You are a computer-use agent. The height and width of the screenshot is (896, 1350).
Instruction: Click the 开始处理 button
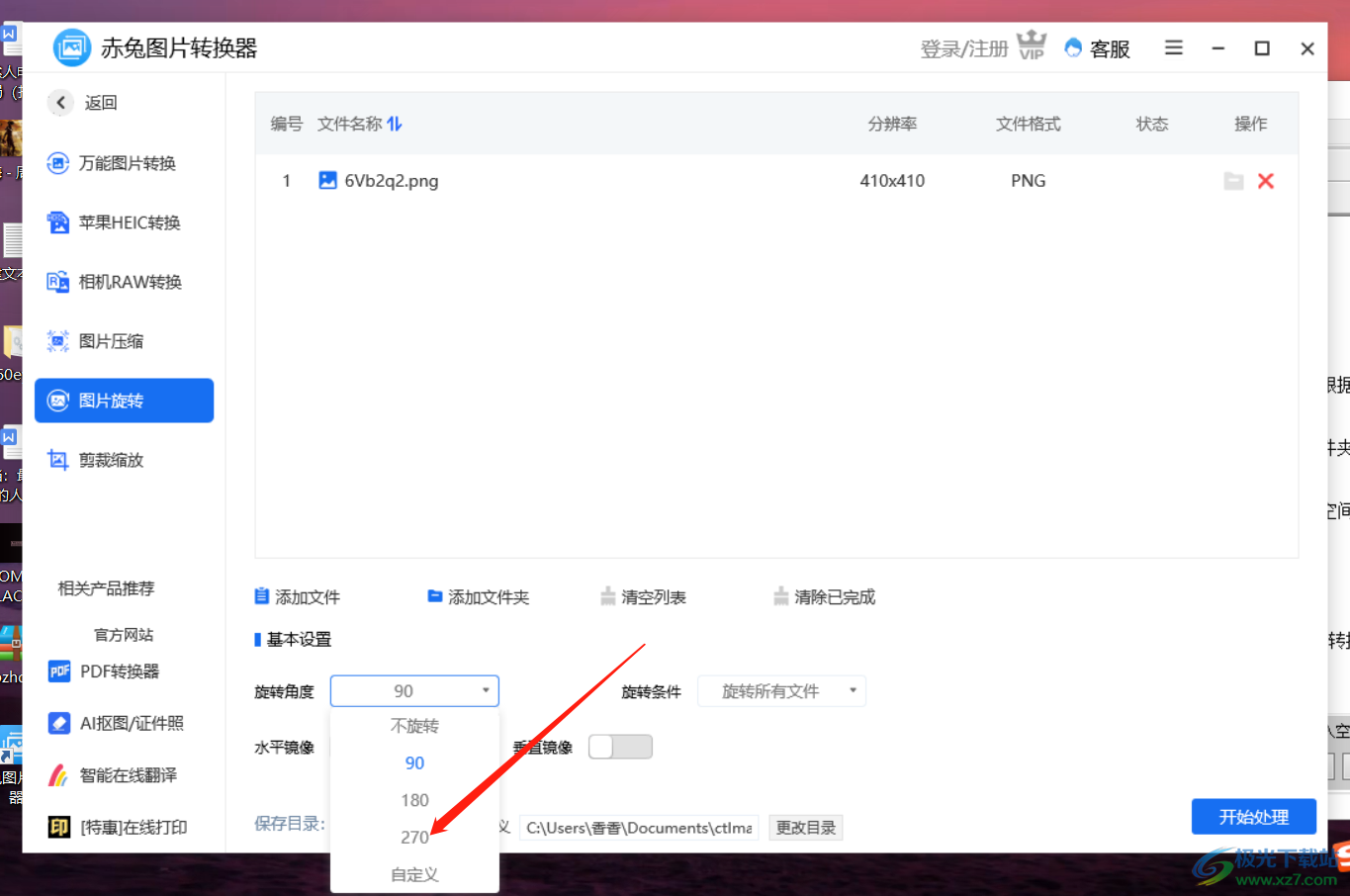pyautogui.click(x=1254, y=817)
